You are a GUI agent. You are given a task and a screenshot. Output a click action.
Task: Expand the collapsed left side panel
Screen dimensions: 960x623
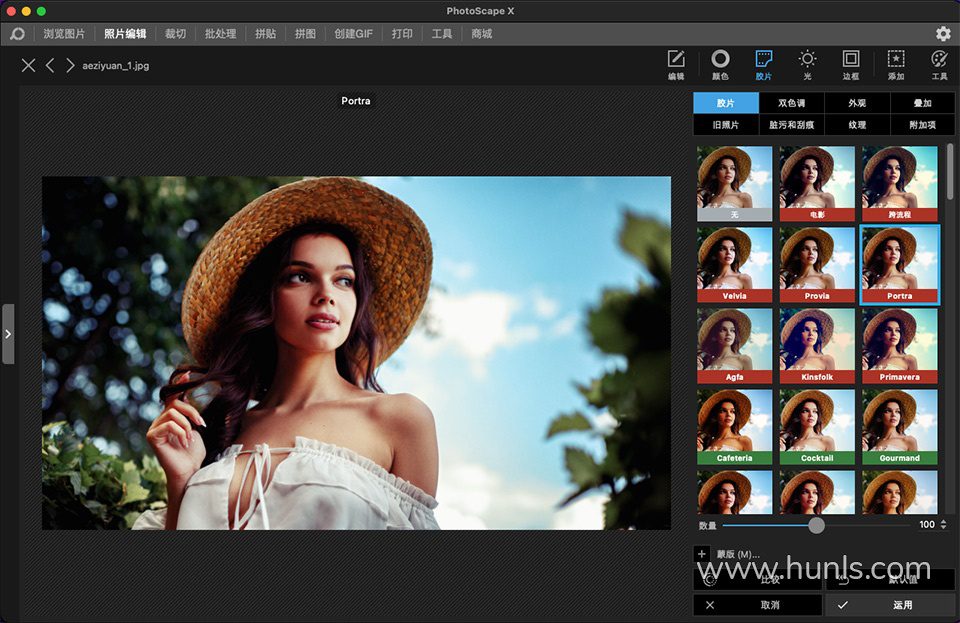pyautogui.click(x=8, y=333)
